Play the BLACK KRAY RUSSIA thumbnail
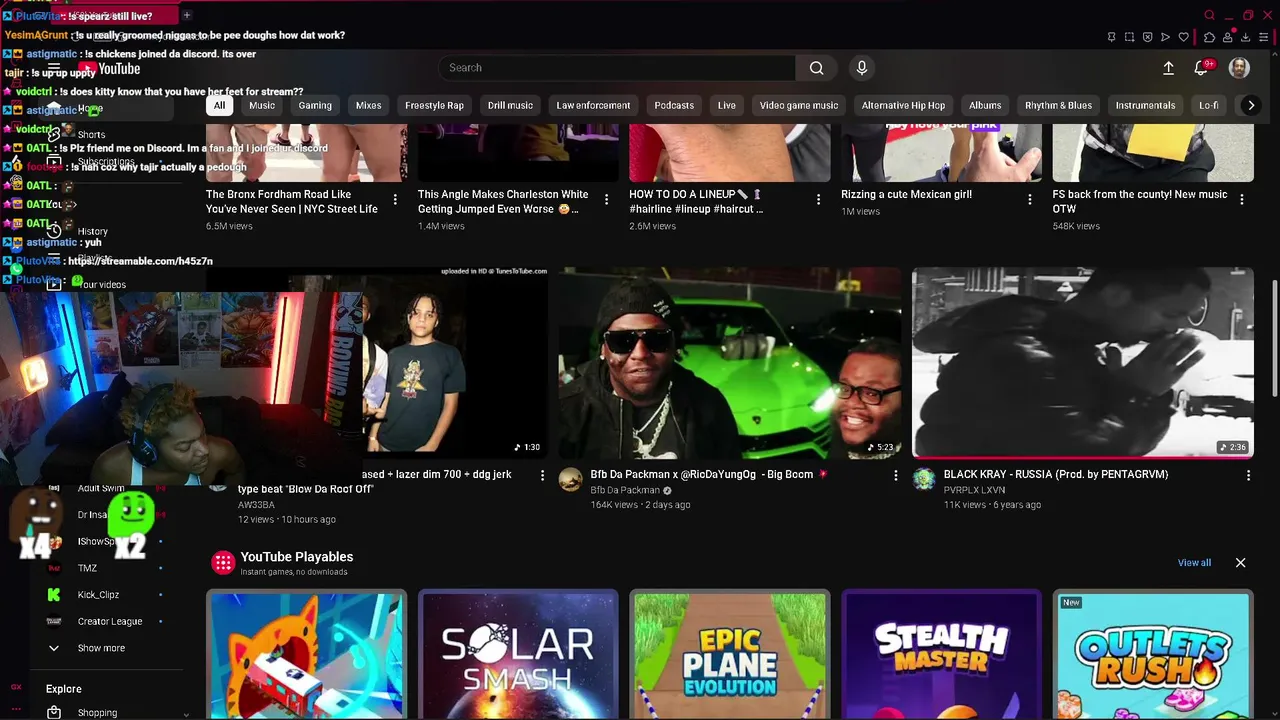The width and height of the screenshot is (1280, 720). point(1082,362)
